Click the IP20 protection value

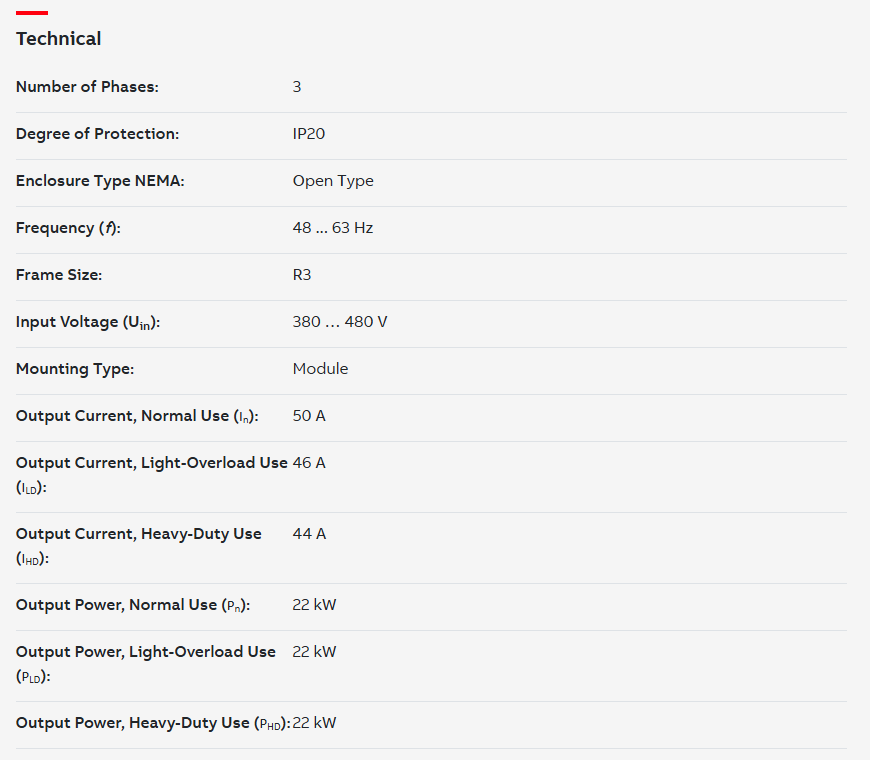point(308,134)
